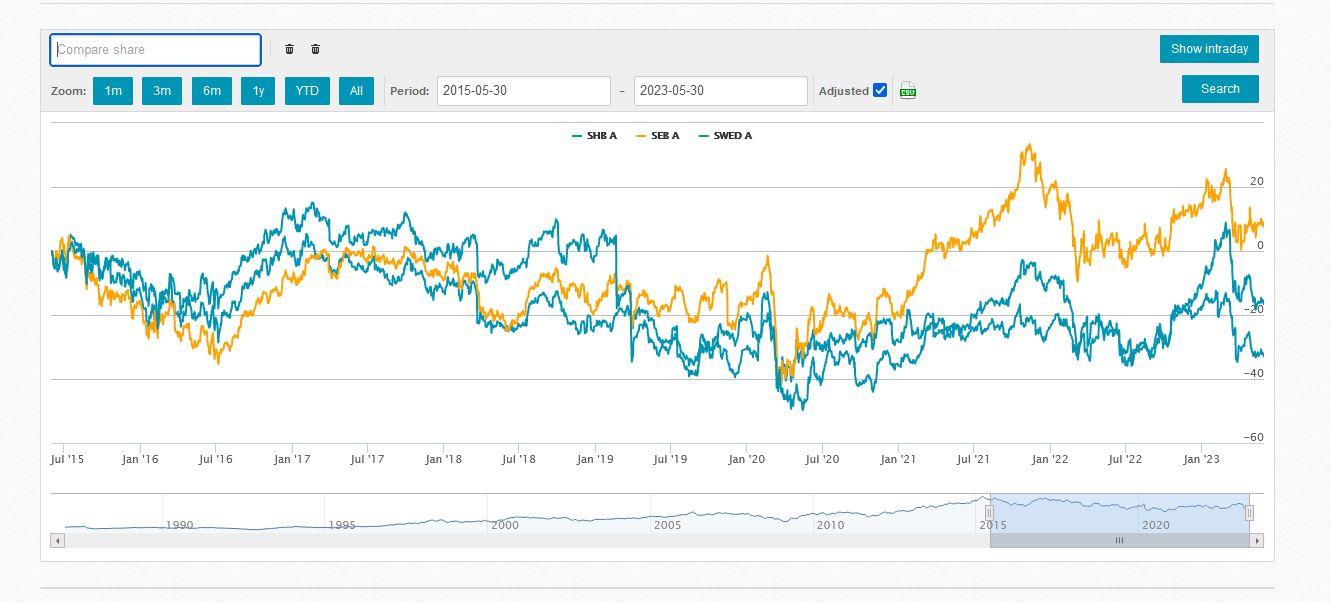Screen dimensions: 1331x603
Task: Click the first trash can icon
Action: coord(289,49)
